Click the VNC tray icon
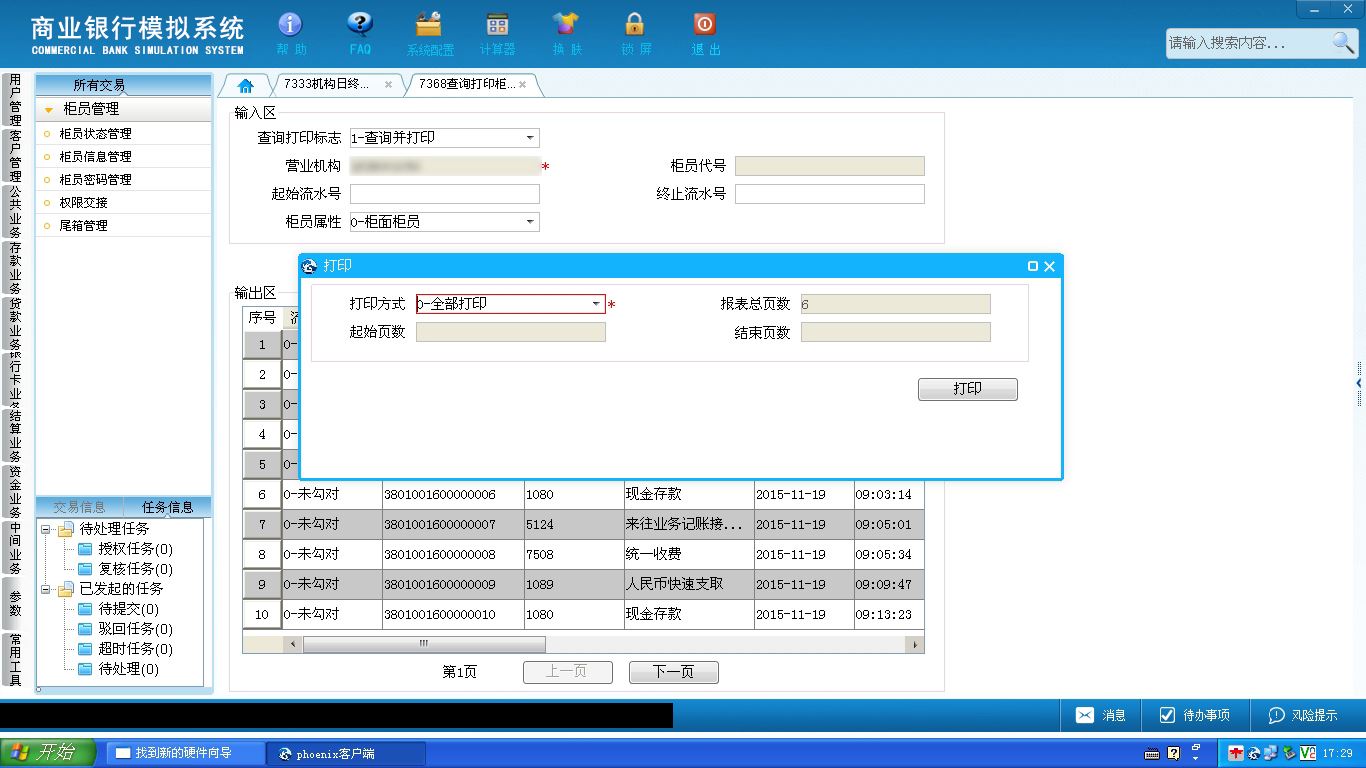The height and width of the screenshot is (768, 1366). coord(1308,753)
